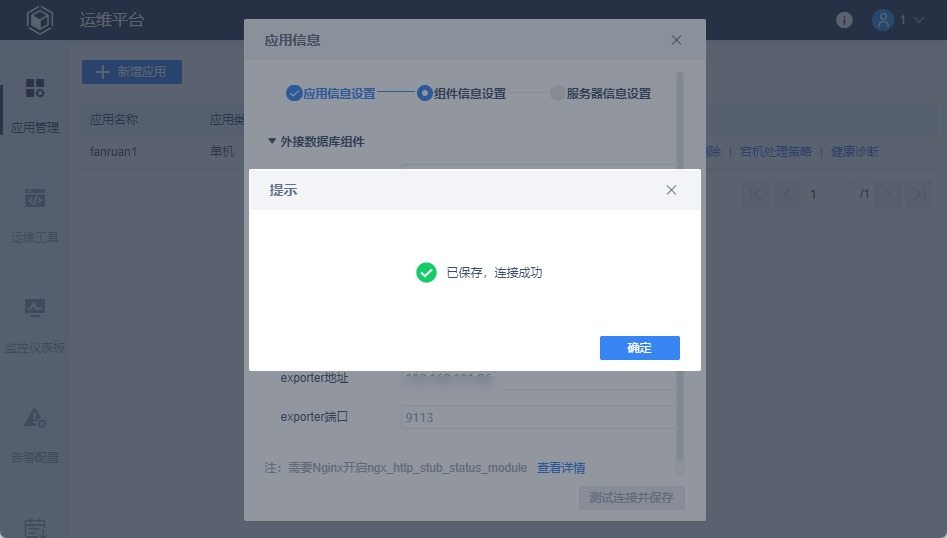
Task: Close the 提示 dialog with the X
Action: (671, 190)
